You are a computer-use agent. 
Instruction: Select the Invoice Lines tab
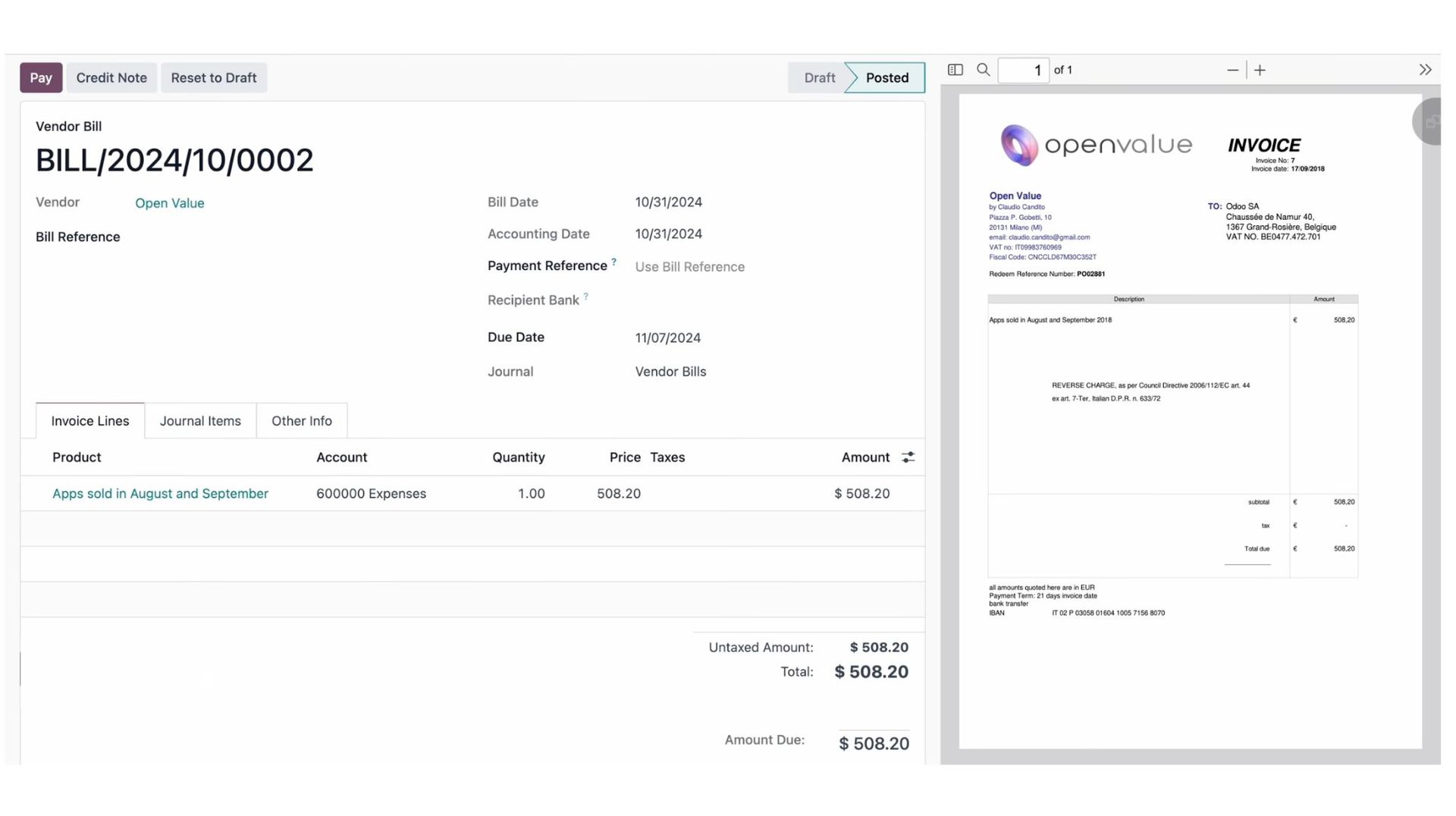point(89,421)
